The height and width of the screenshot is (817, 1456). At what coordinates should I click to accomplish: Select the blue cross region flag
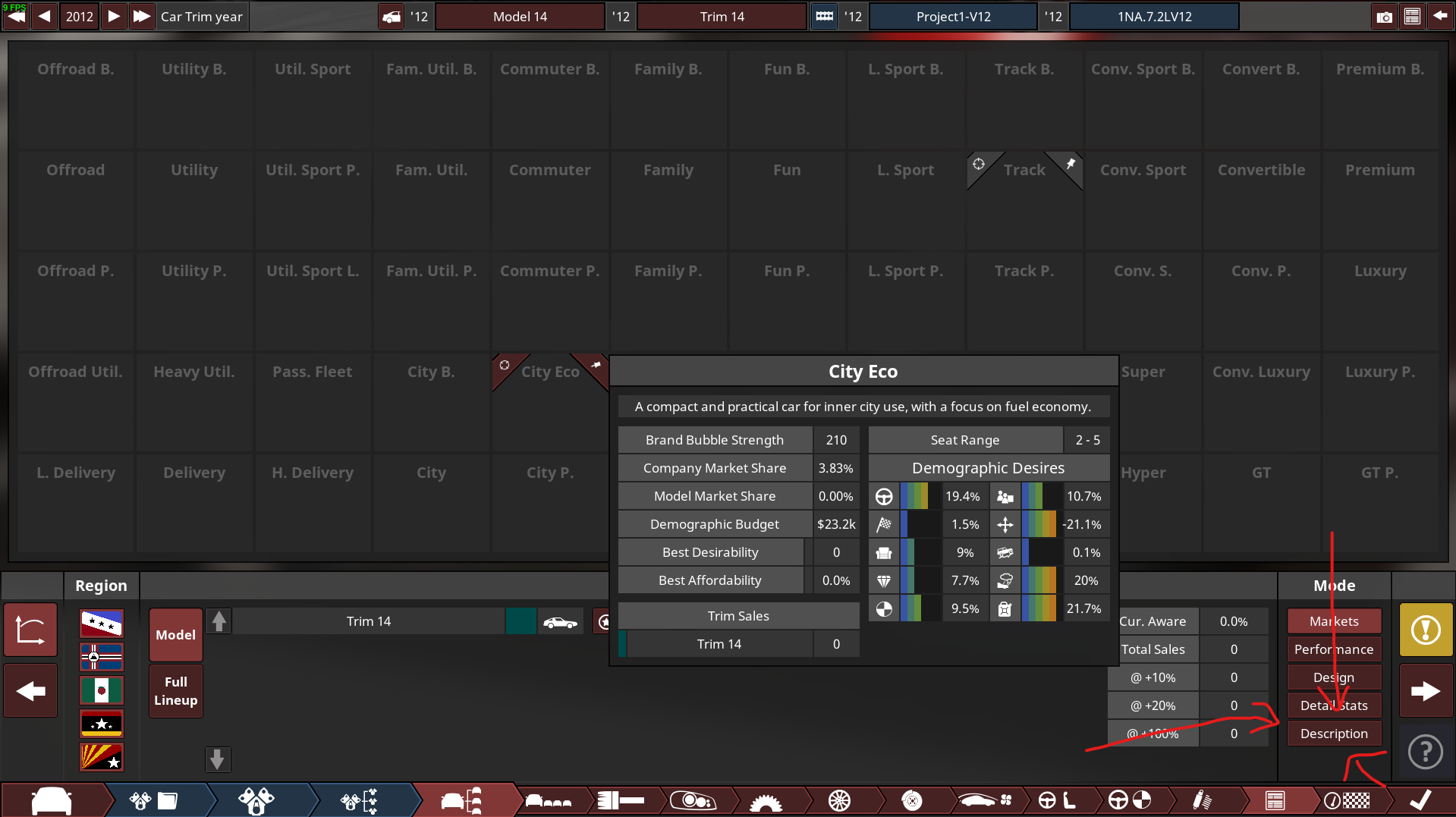[x=102, y=657]
